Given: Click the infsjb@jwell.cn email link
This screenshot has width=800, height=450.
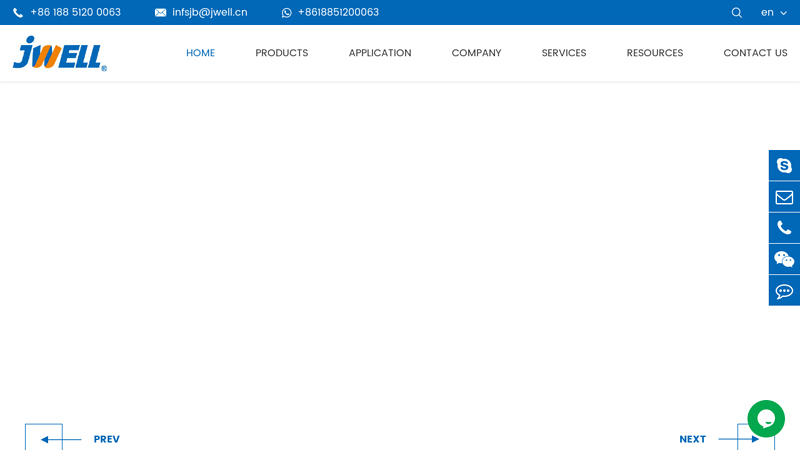Looking at the screenshot, I should click(210, 12).
